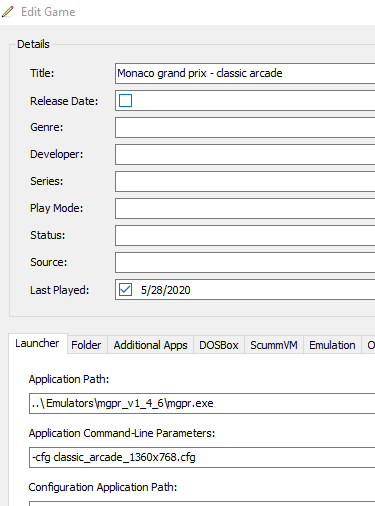
Task: Enable the Release Date checkbox
Action: [x=125, y=100]
